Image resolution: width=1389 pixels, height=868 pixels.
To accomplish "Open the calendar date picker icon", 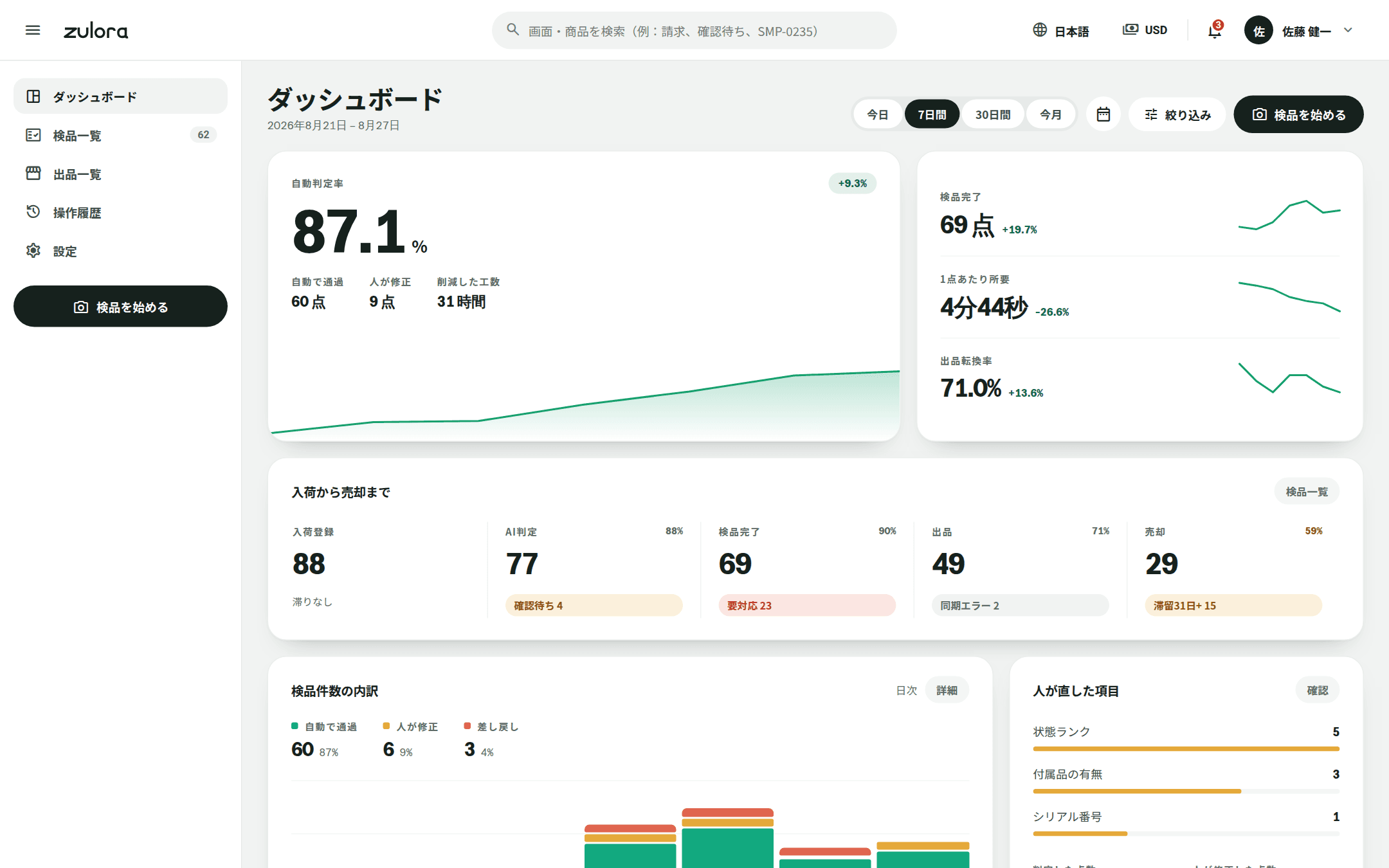I will click(1103, 114).
